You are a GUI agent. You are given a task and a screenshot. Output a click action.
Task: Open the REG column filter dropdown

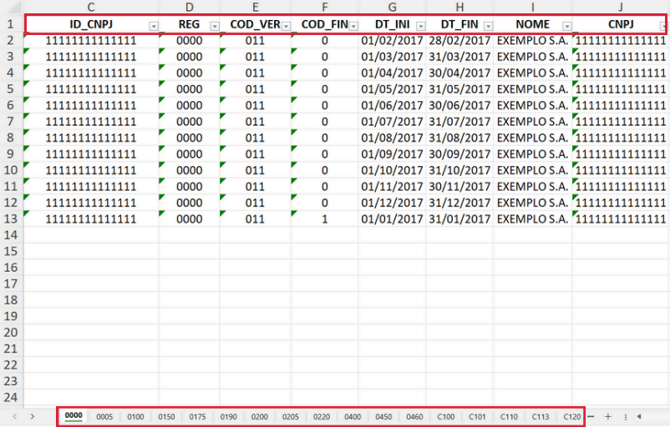(x=214, y=25)
